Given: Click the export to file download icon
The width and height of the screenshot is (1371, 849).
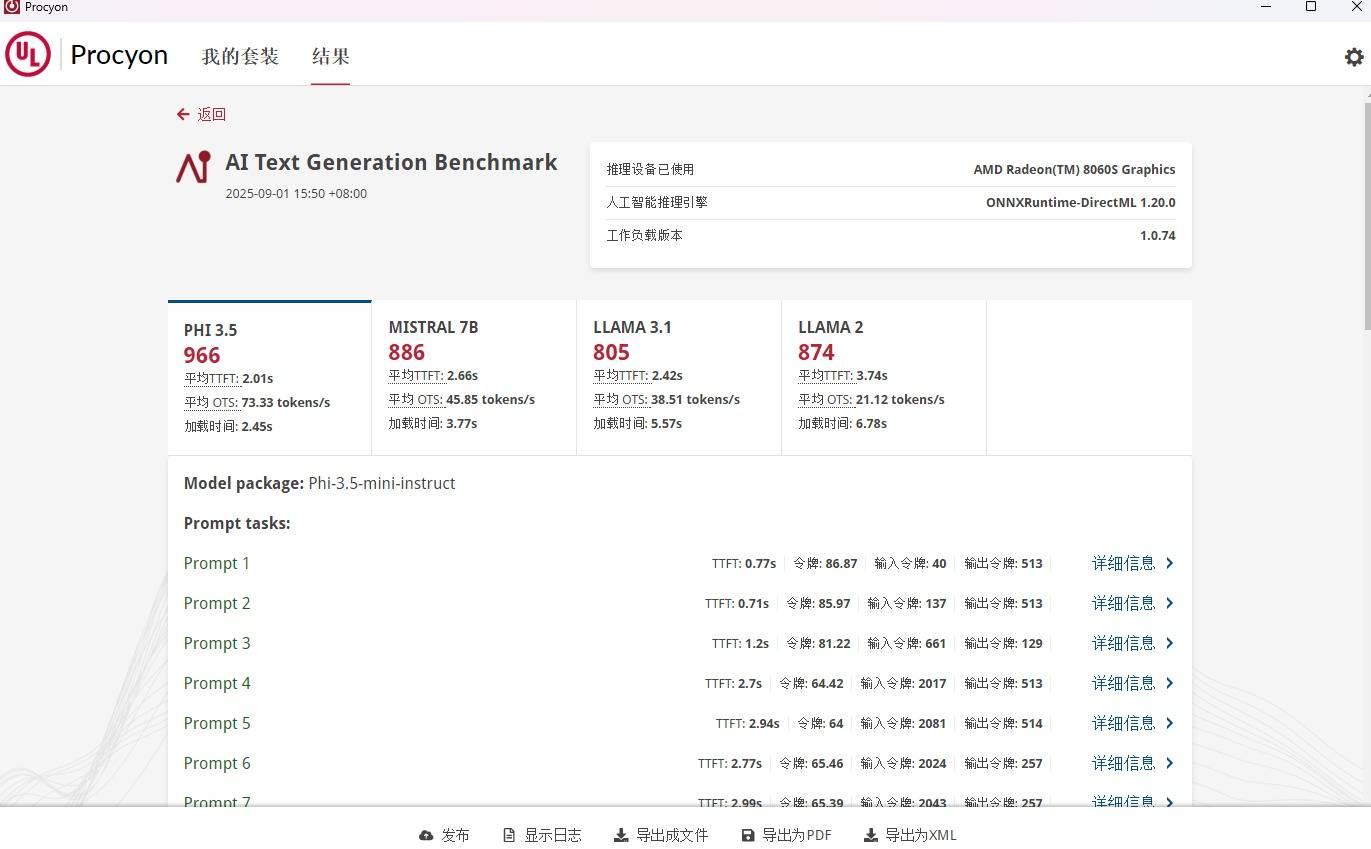Looking at the screenshot, I should [x=621, y=835].
